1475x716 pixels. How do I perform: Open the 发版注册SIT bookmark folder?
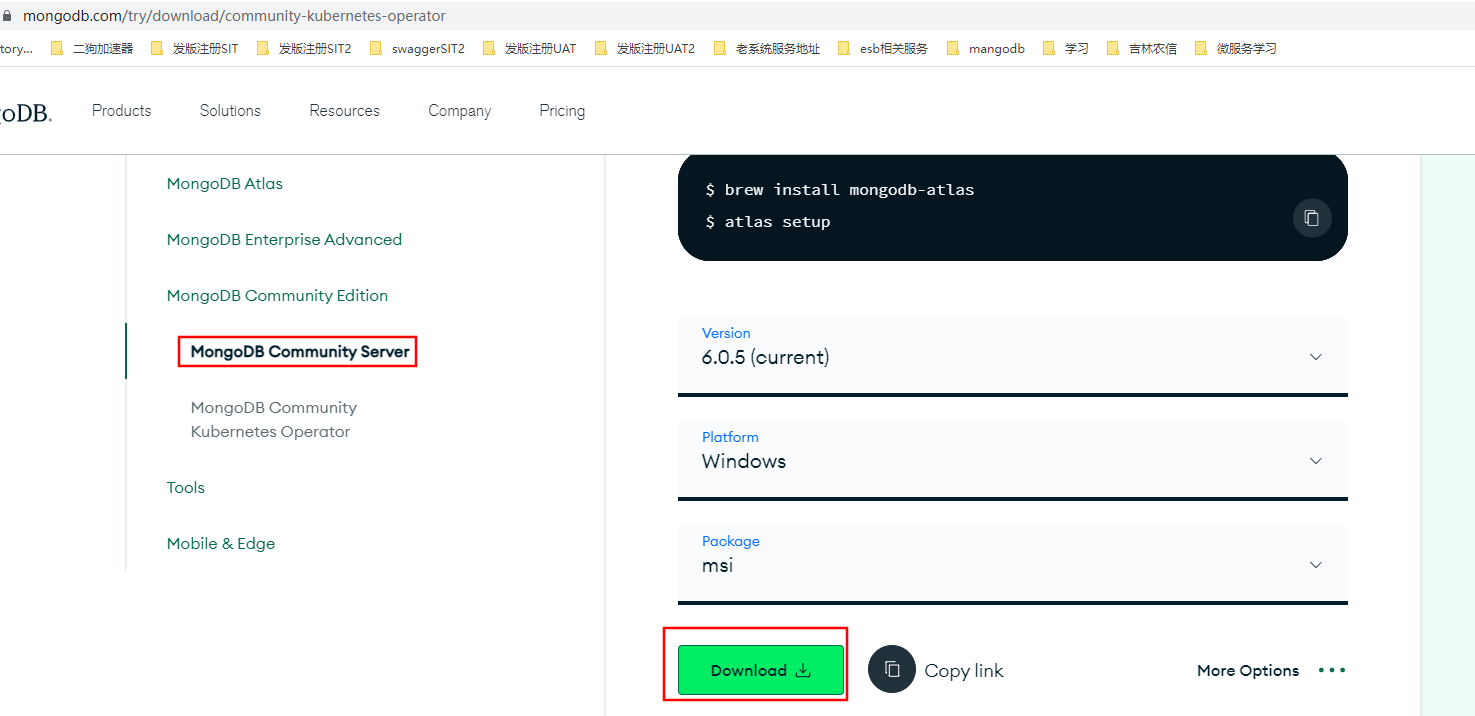coord(195,48)
